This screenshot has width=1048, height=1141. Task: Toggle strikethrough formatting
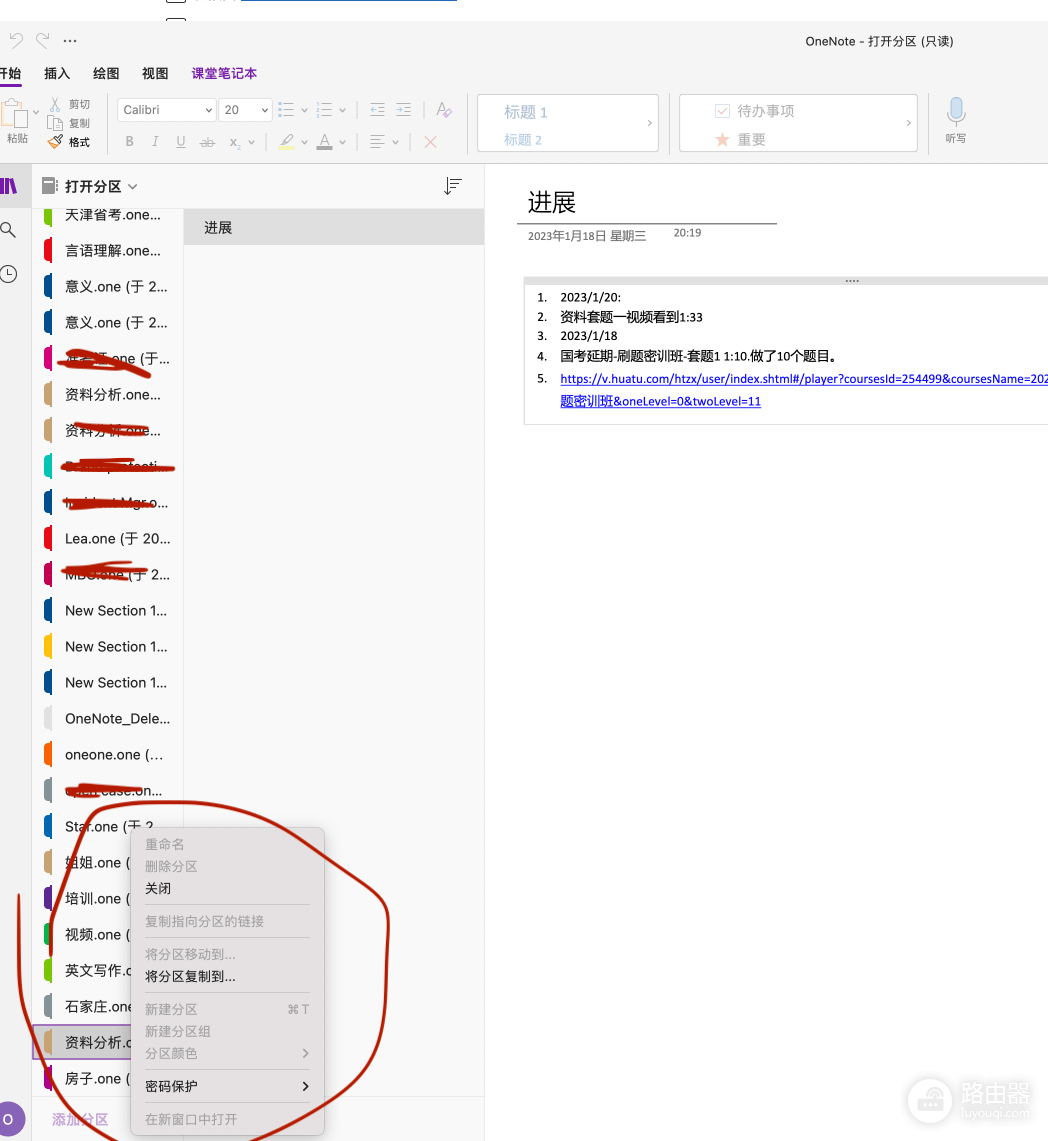(207, 142)
